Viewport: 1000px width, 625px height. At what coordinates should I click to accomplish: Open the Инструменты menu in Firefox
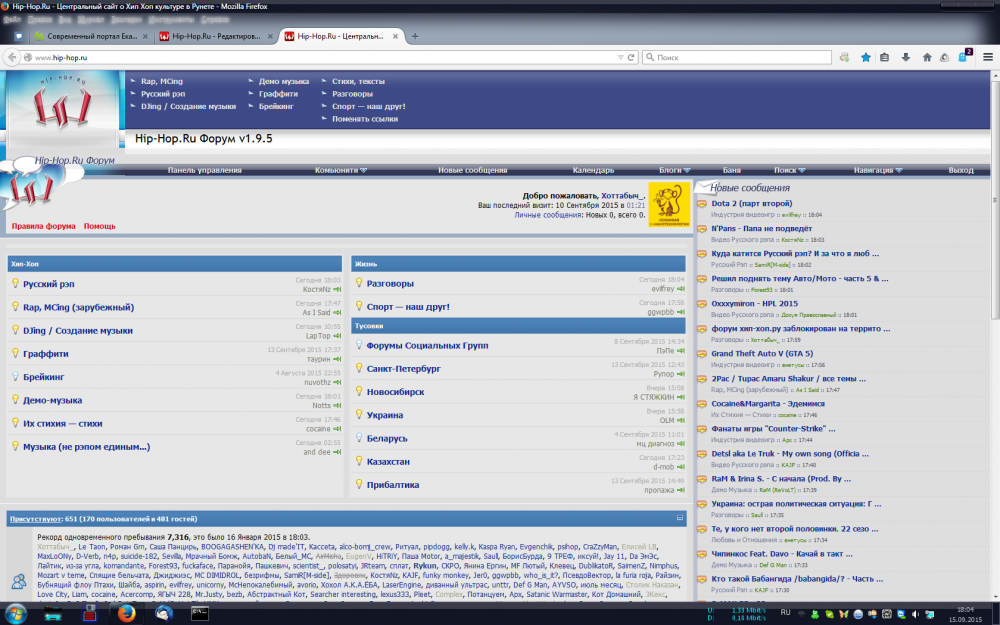point(171,20)
